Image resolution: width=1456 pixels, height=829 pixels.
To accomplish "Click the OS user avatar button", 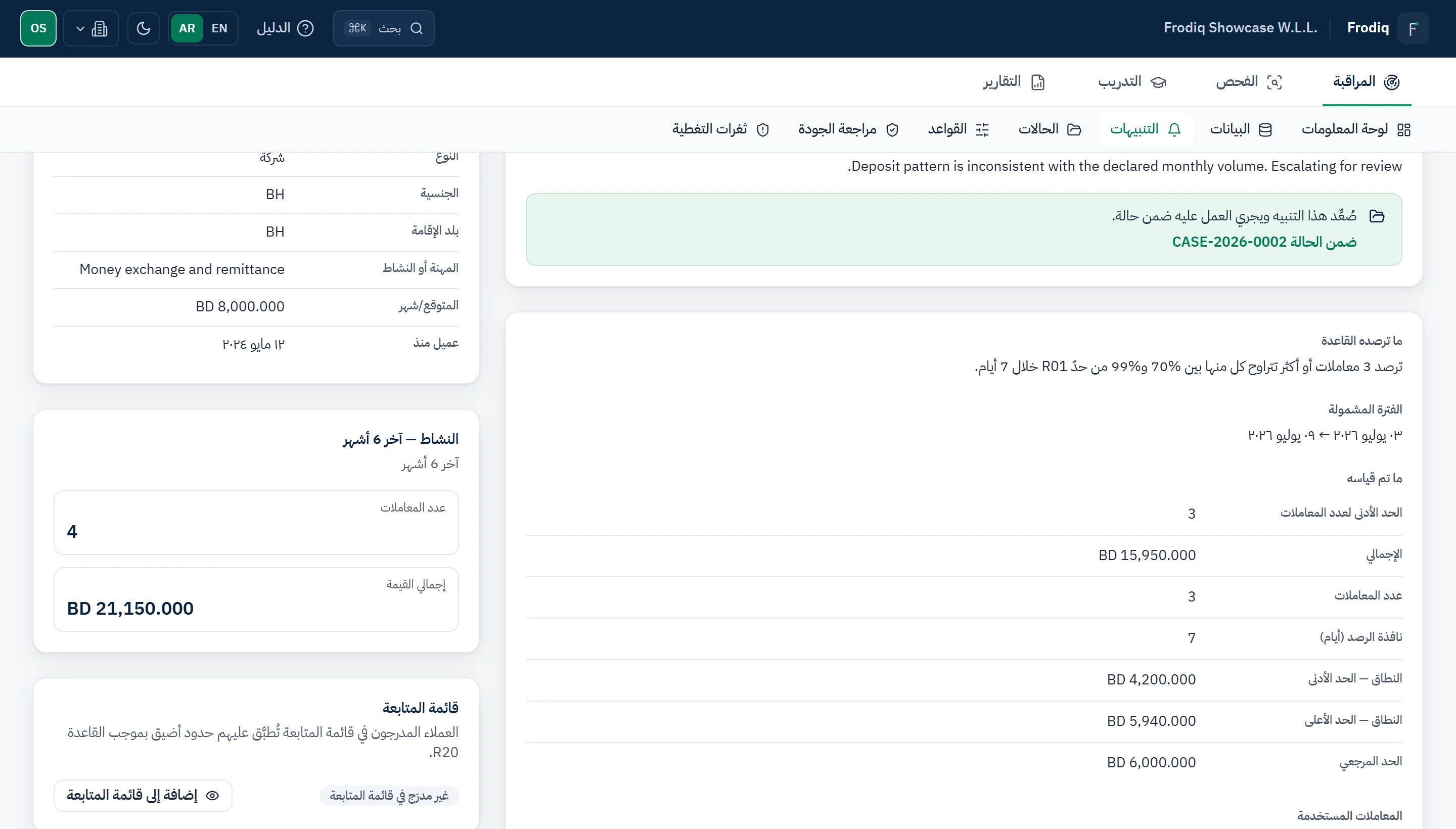I will point(38,28).
